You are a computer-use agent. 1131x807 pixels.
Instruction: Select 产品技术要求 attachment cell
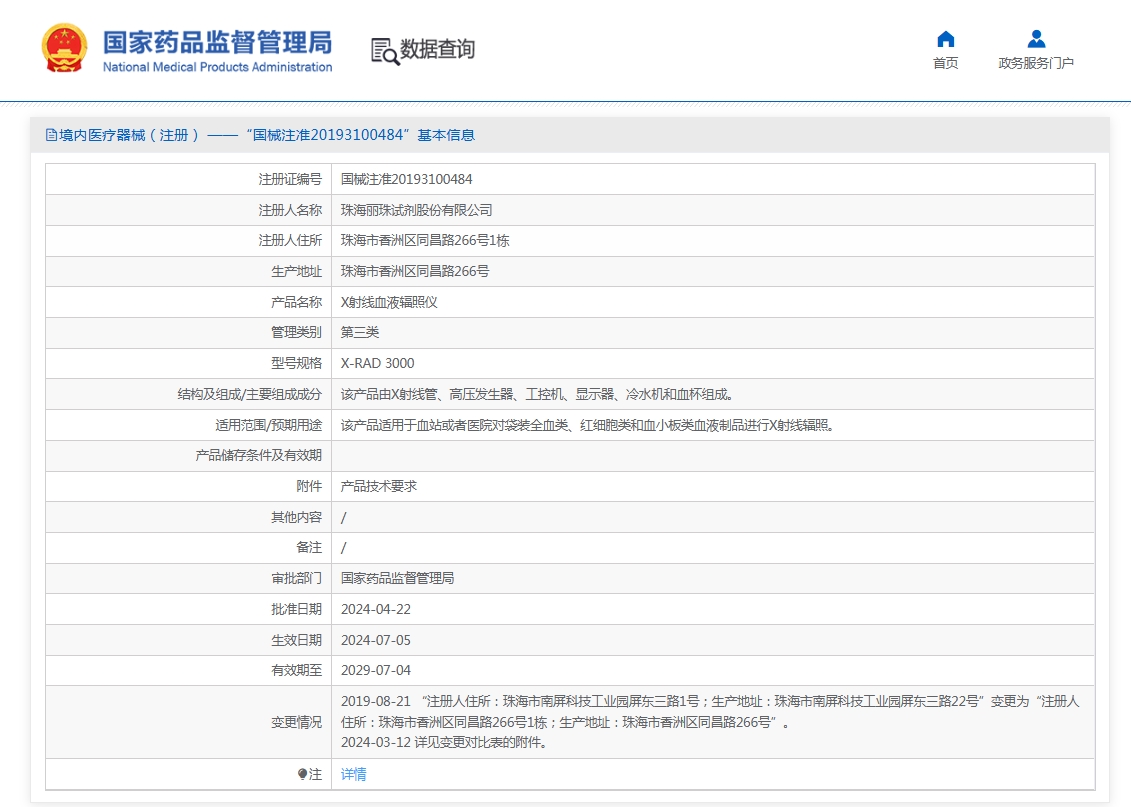(379, 487)
